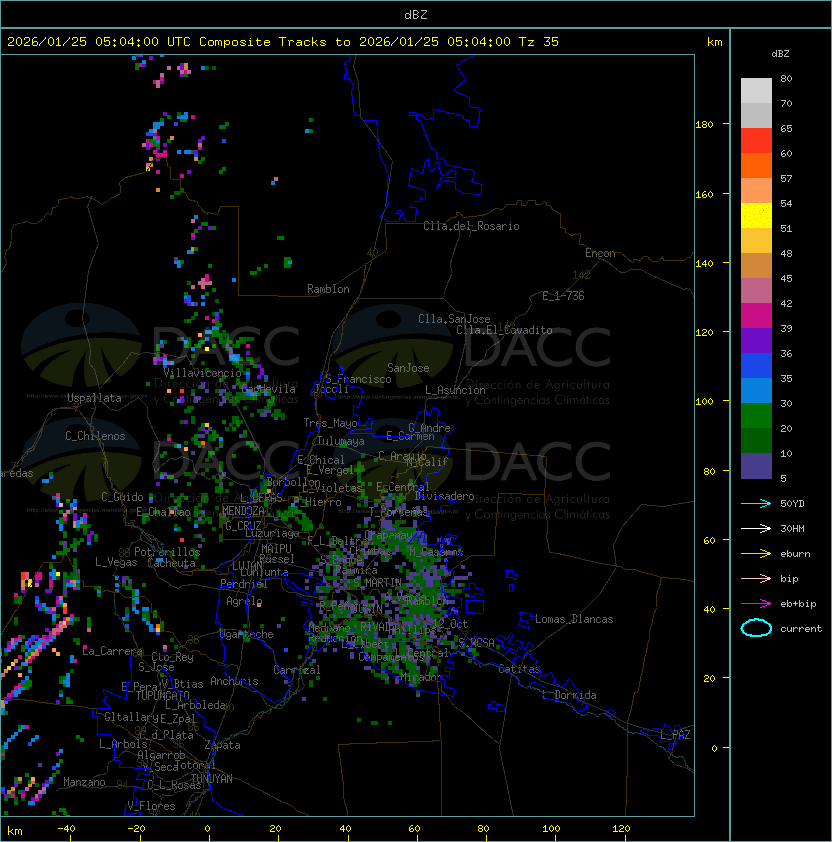Pick the red swatch between 65 and 60

[756, 141]
